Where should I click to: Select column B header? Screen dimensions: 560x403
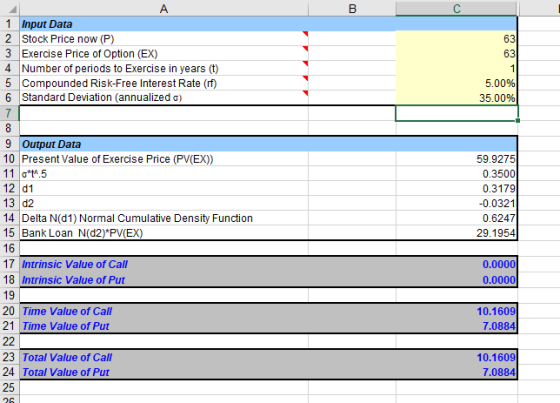tap(352, 8)
